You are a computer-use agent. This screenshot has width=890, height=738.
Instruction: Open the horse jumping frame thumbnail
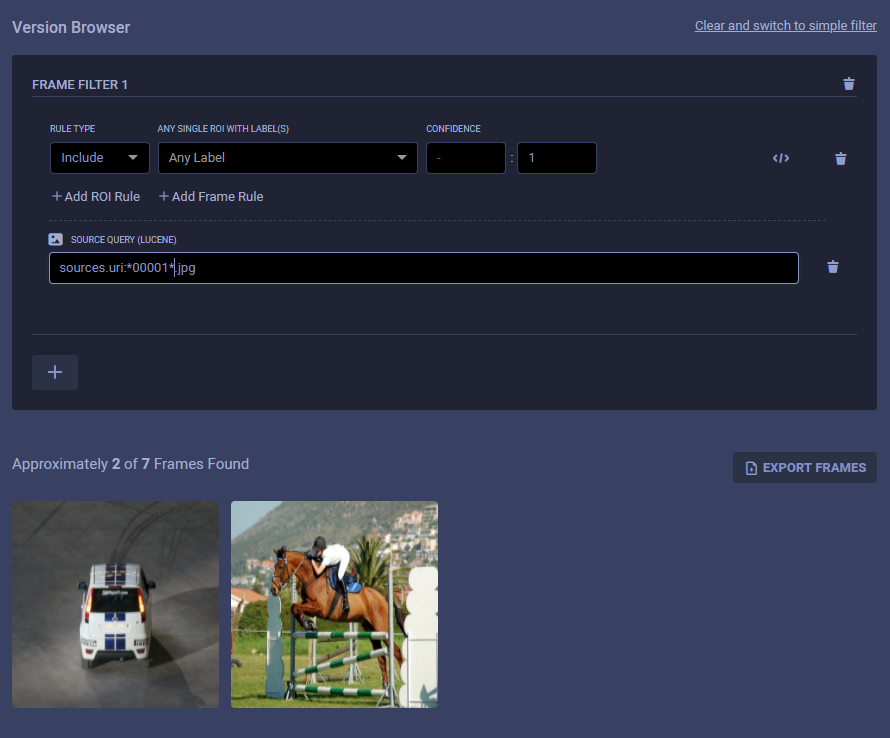334,604
